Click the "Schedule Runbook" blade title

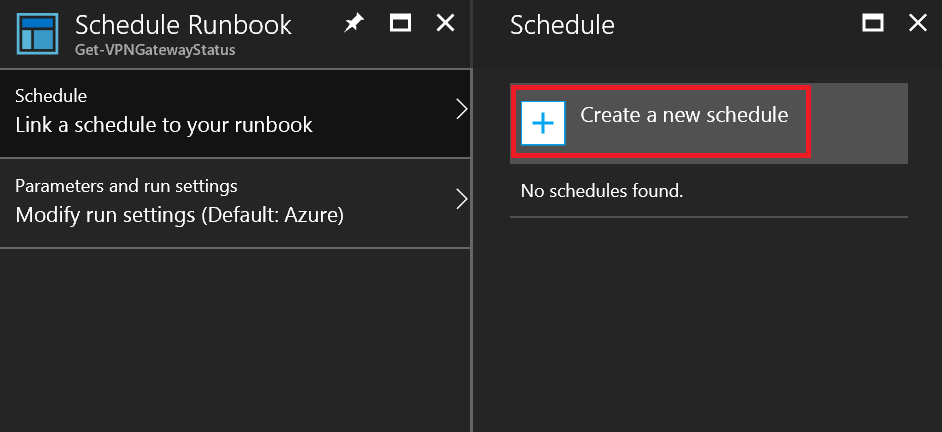(x=183, y=24)
